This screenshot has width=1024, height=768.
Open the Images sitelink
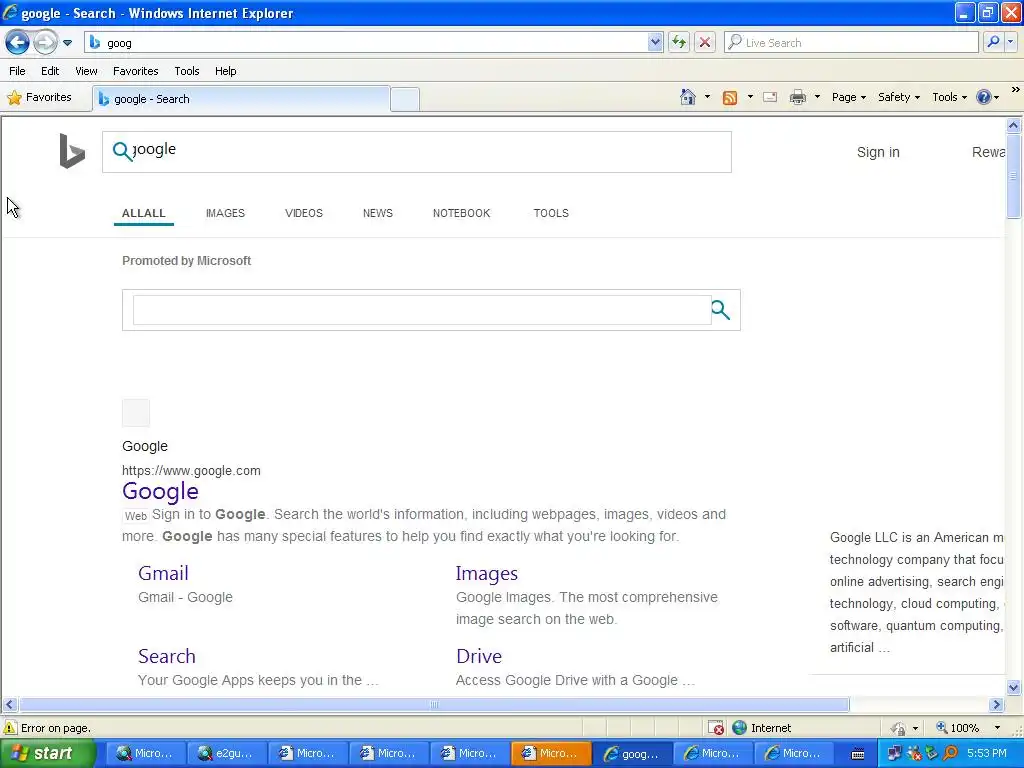click(x=487, y=573)
